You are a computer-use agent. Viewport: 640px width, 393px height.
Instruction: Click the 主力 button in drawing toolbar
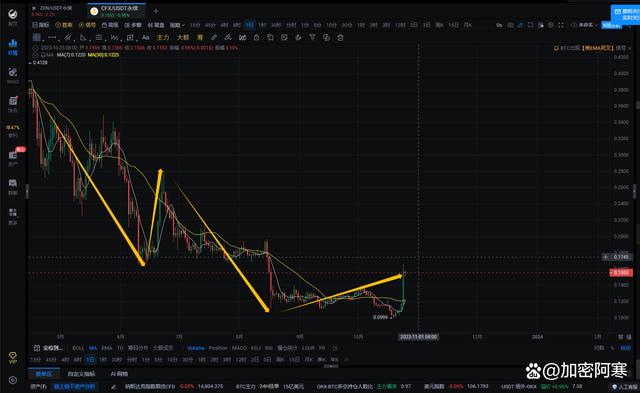162,38
